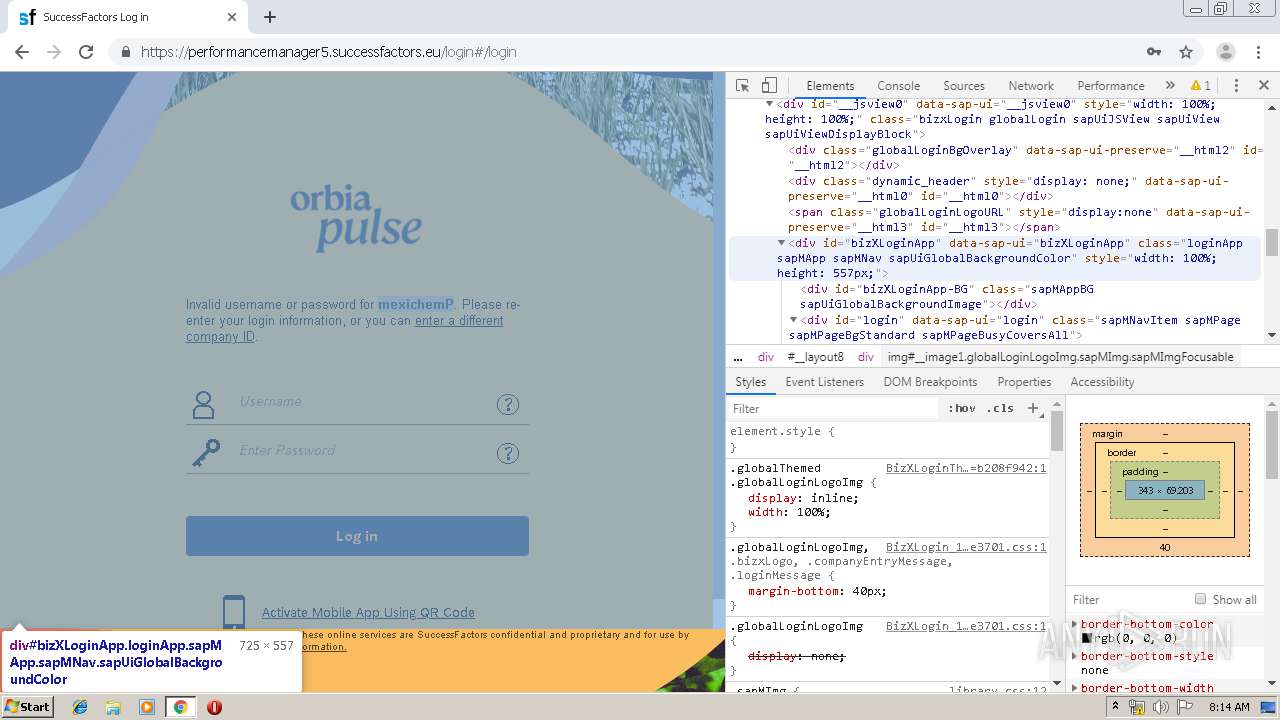Open DevTools customize menu
The height and width of the screenshot is (720, 1280).
point(1236,86)
